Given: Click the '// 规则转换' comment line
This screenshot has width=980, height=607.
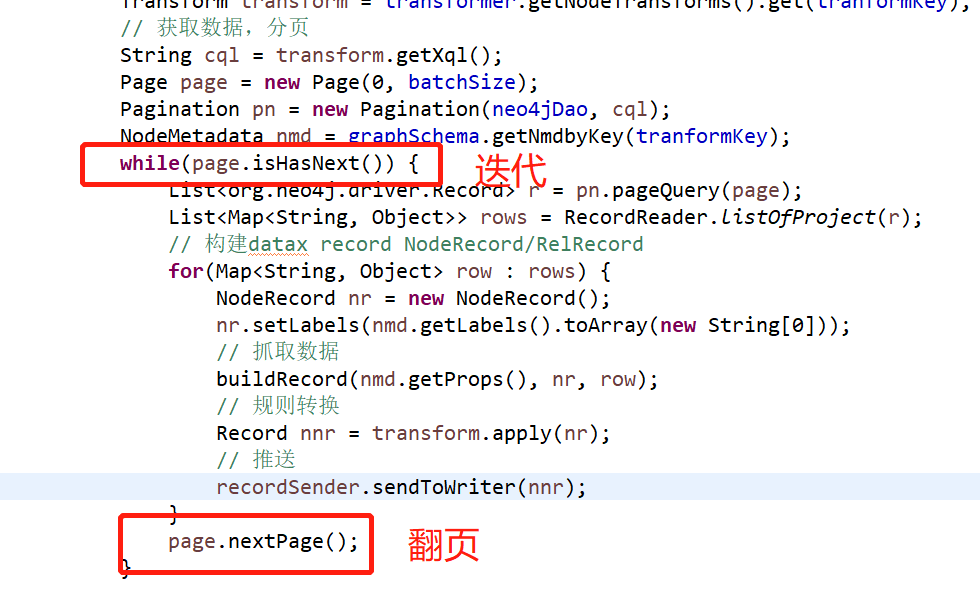Looking at the screenshot, I should click(278, 406).
